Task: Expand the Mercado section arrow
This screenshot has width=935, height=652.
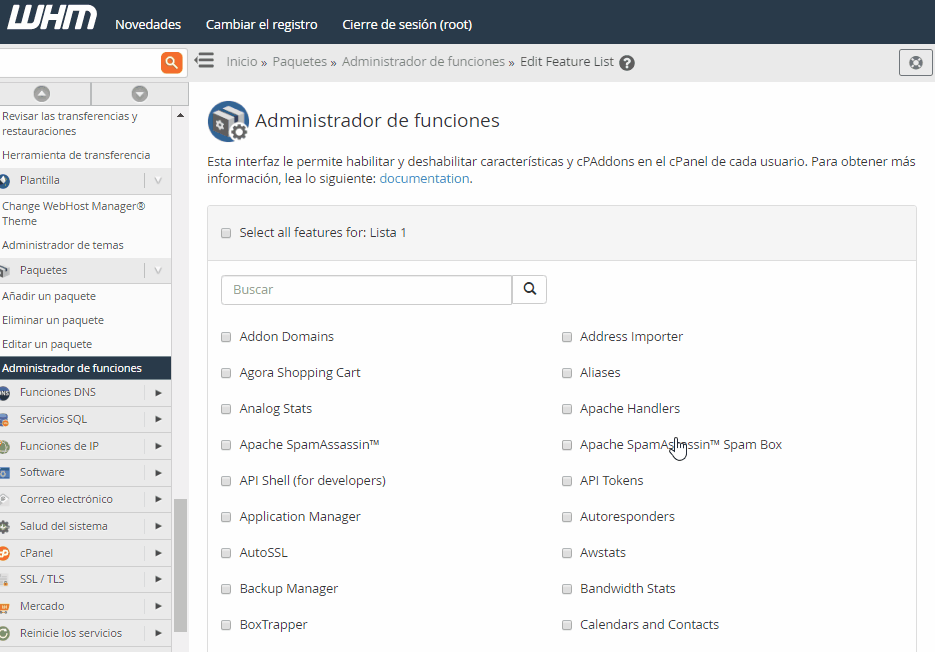Action: [x=158, y=606]
